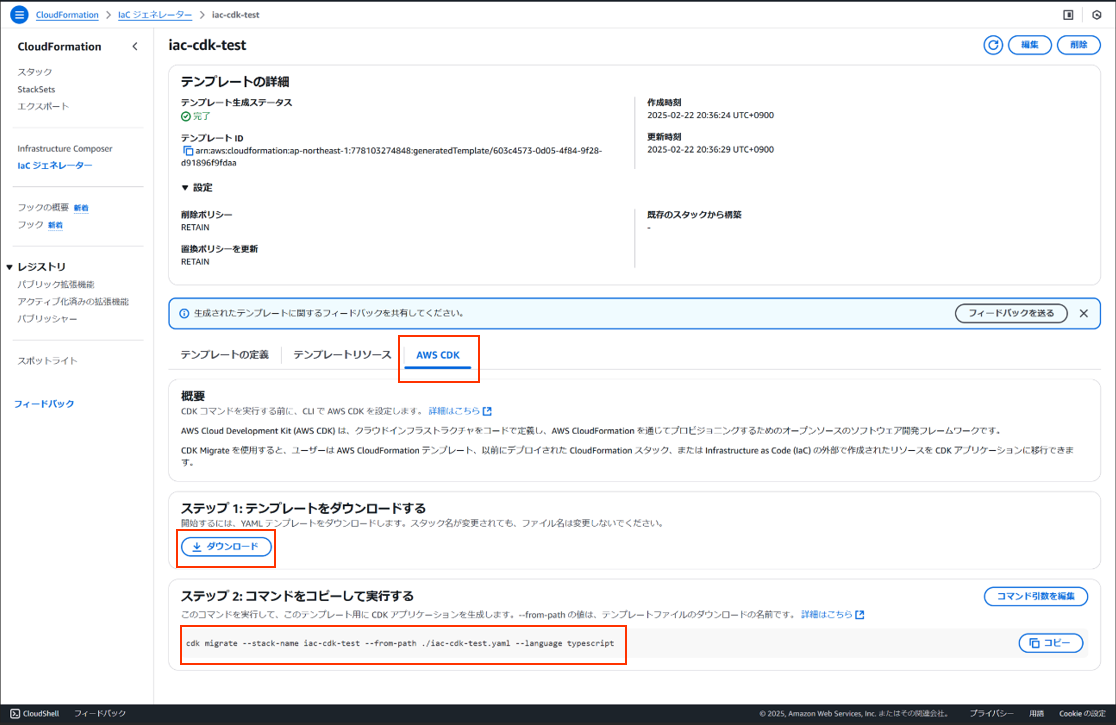Refresh the page with the circular reload icon
Image resolution: width=1116 pixels, height=725 pixels.
993,44
